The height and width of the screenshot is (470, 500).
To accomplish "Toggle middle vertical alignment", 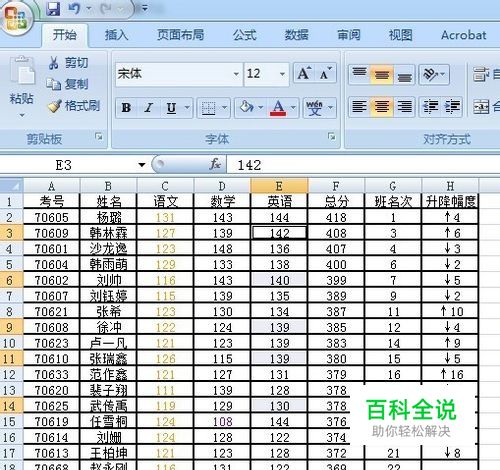I will pos(382,74).
